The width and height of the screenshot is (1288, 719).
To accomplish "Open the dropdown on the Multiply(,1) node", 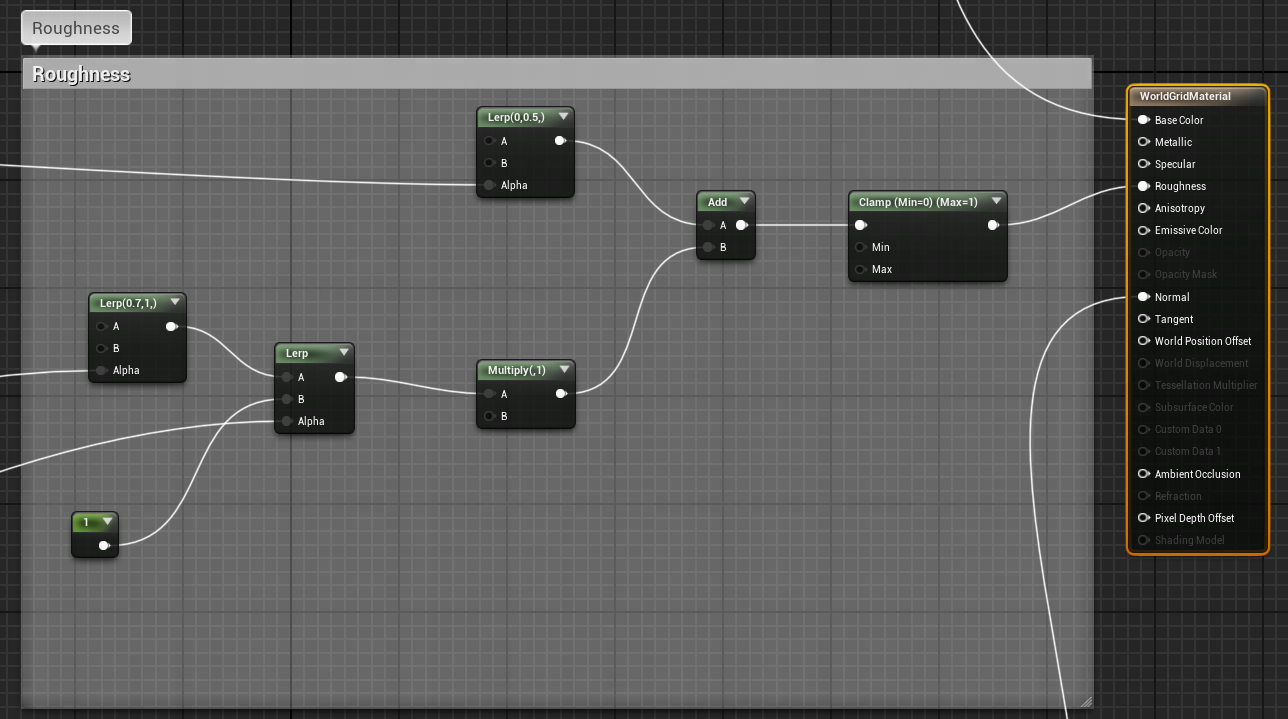I will tap(563, 369).
